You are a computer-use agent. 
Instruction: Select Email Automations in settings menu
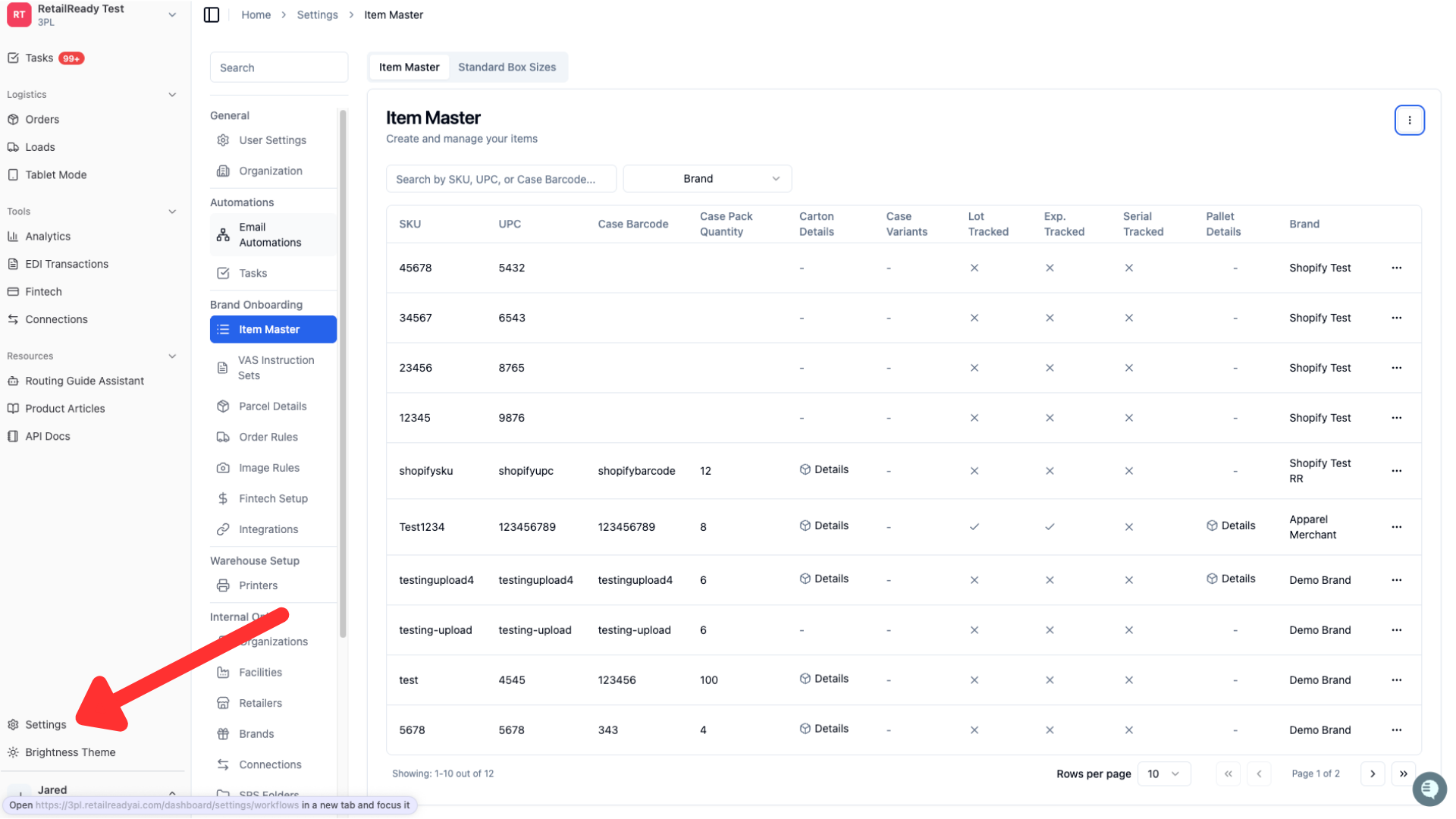point(273,234)
